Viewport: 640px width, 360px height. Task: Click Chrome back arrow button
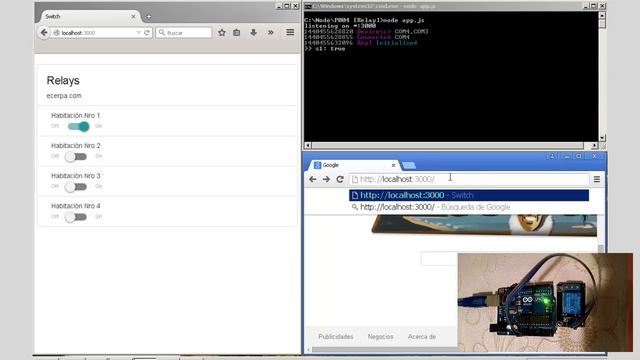tap(313, 179)
